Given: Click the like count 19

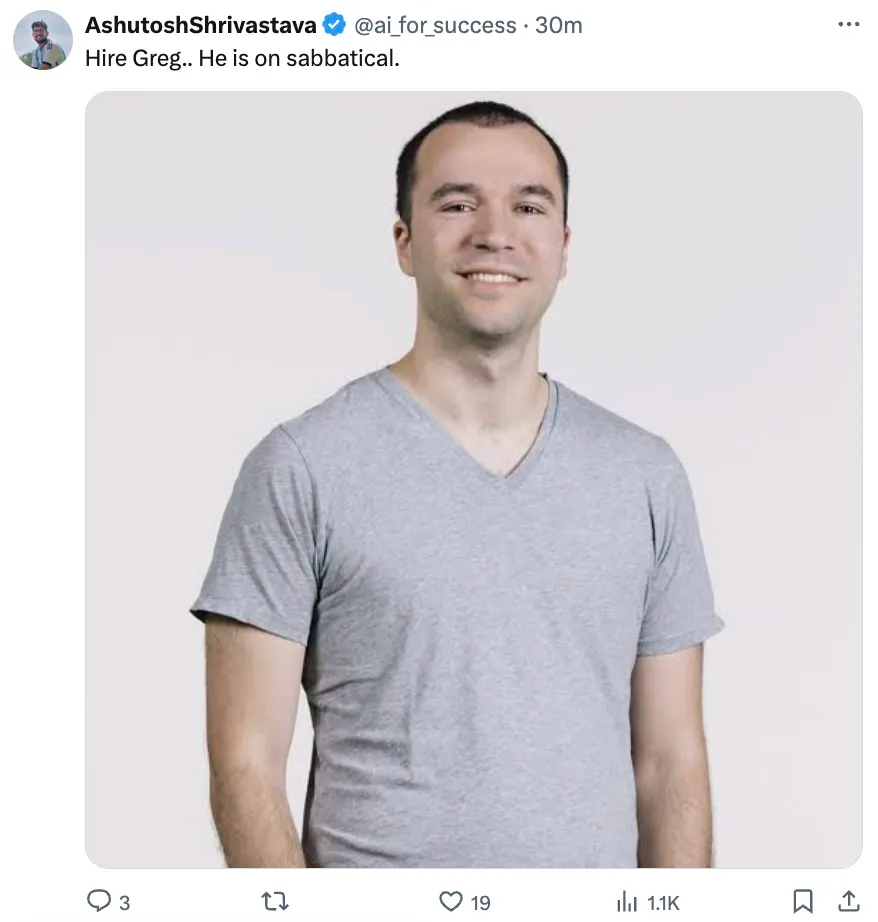Looking at the screenshot, I should coord(480,902).
